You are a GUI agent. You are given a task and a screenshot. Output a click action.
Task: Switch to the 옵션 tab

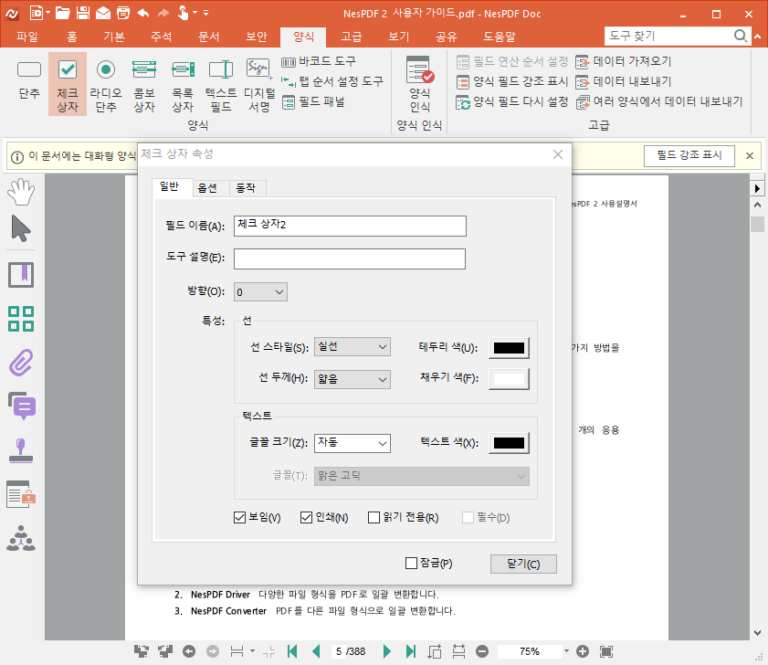[207, 188]
